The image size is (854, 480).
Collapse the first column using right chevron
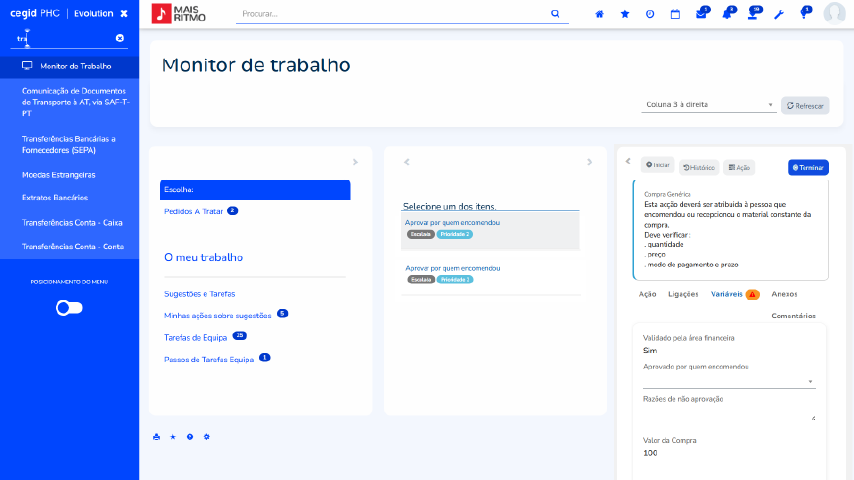[x=355, y=162]
